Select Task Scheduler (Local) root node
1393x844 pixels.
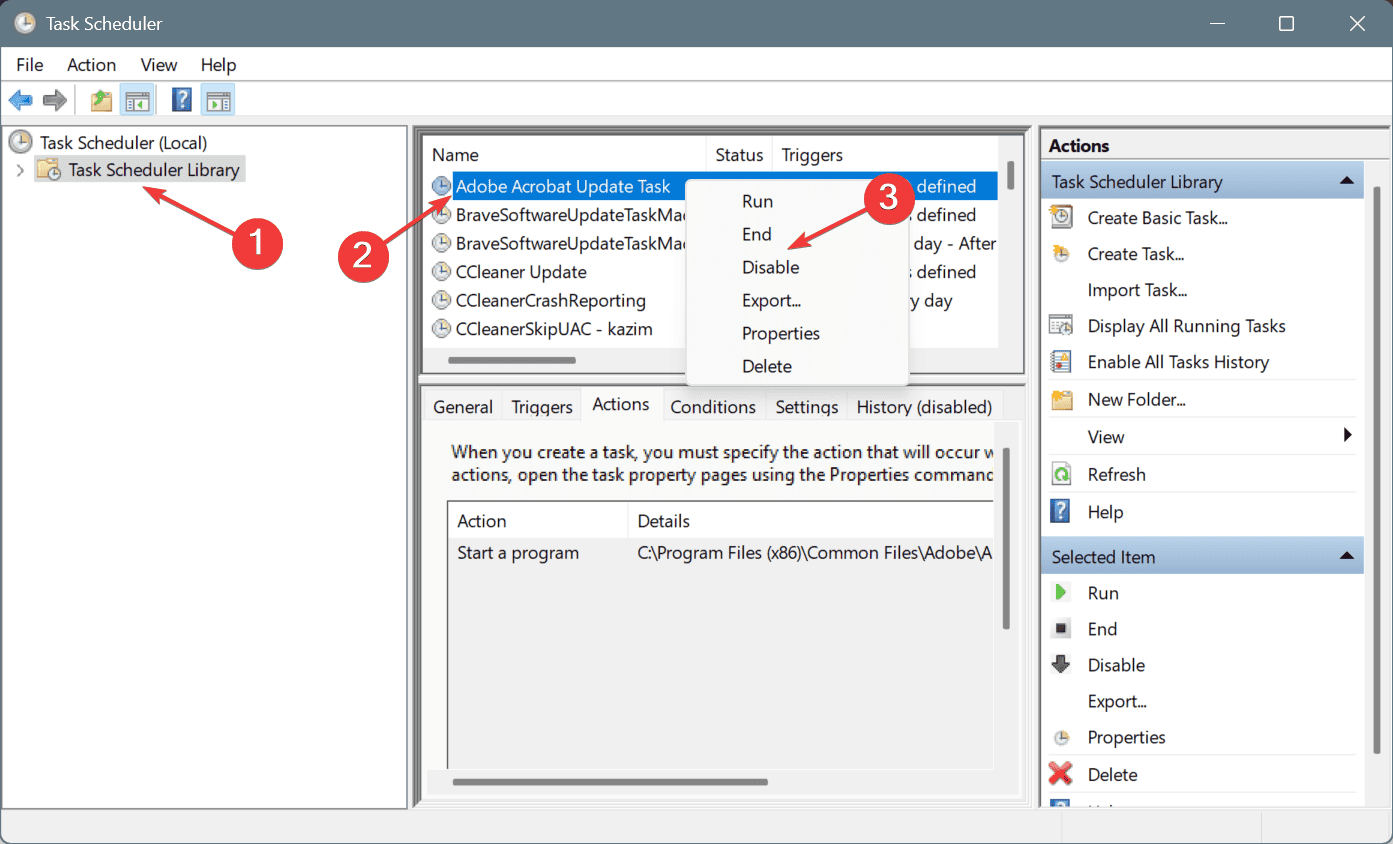[x=124, y=142]
